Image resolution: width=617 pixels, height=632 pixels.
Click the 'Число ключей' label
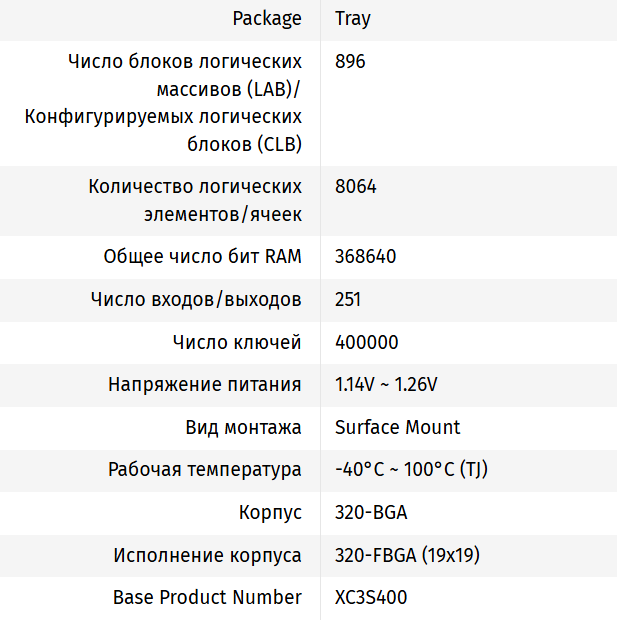(237, 343)
